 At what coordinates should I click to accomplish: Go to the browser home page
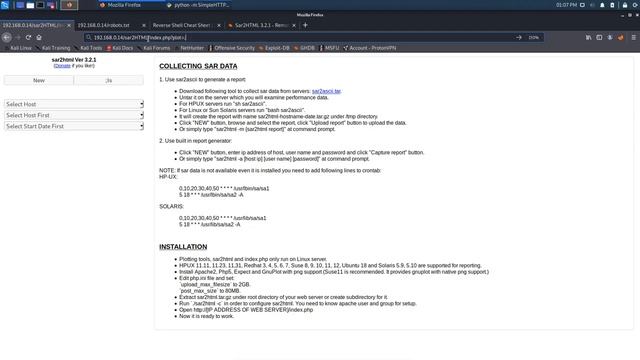point(39,37)
